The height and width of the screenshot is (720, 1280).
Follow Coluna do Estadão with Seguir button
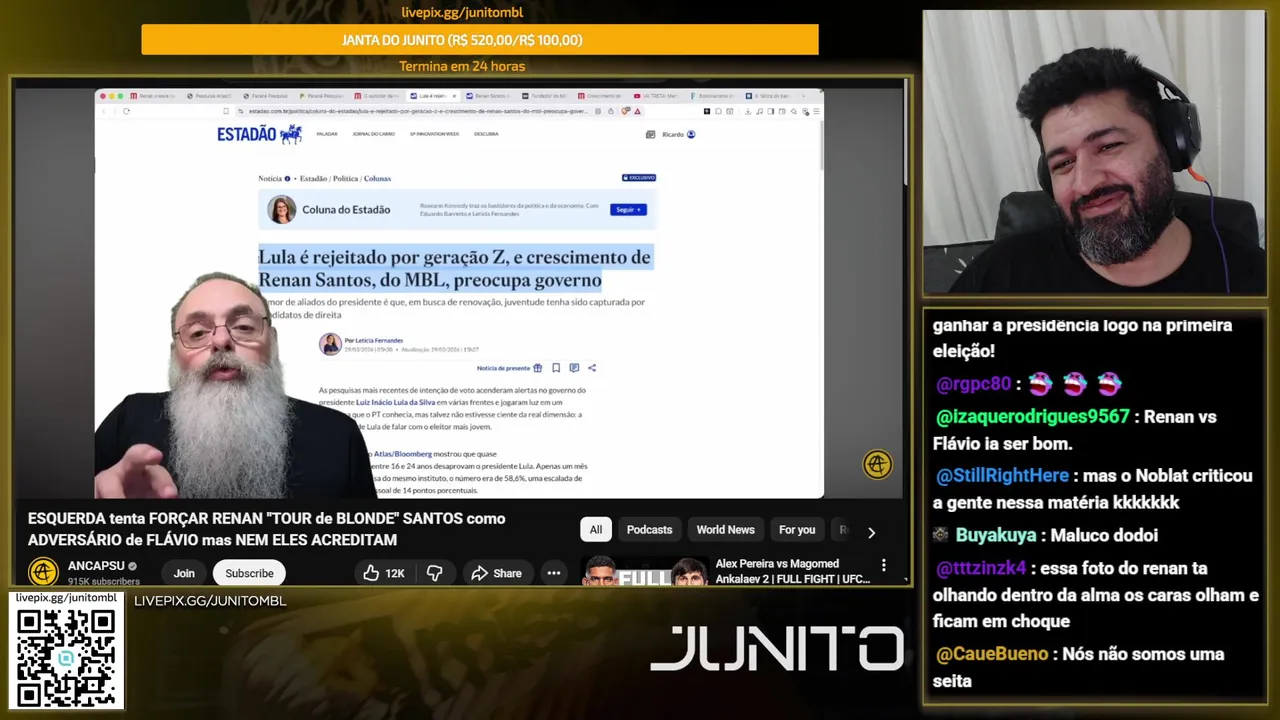[x=628, y=210]
